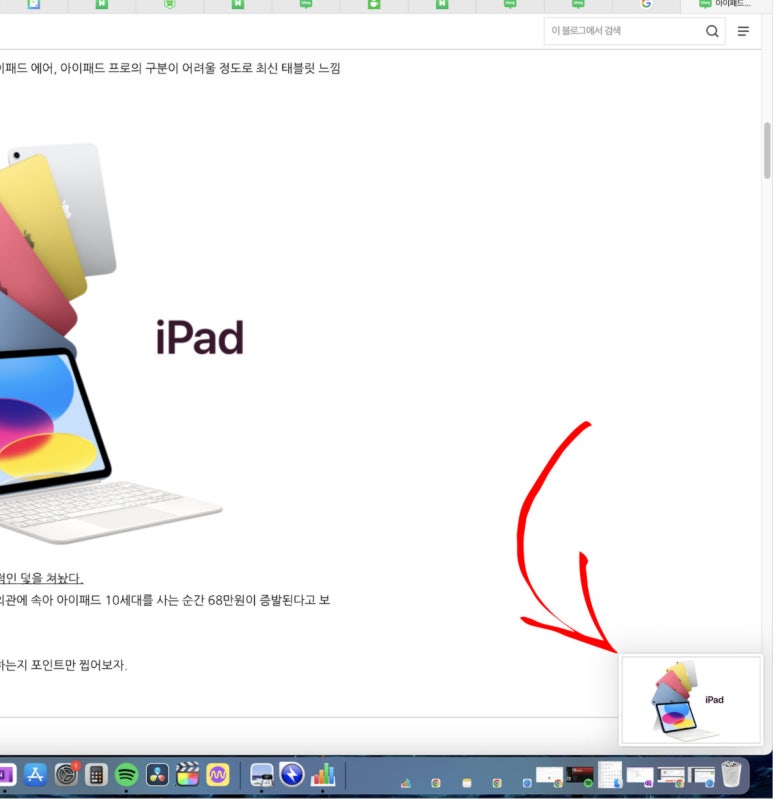The width and height of the screenshot is (773, 799).
Task: Restore minimized Spotify window in dock
Action: (x=580, y=776)
